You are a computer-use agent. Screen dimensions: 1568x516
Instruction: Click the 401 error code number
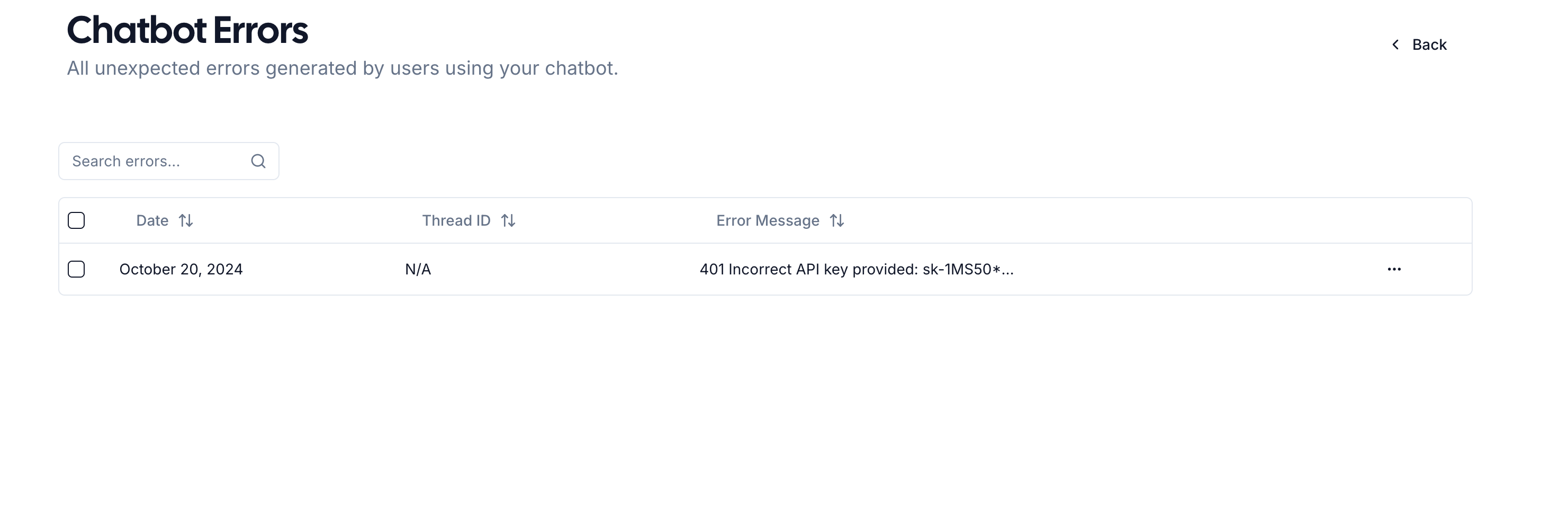pos(711,269)
